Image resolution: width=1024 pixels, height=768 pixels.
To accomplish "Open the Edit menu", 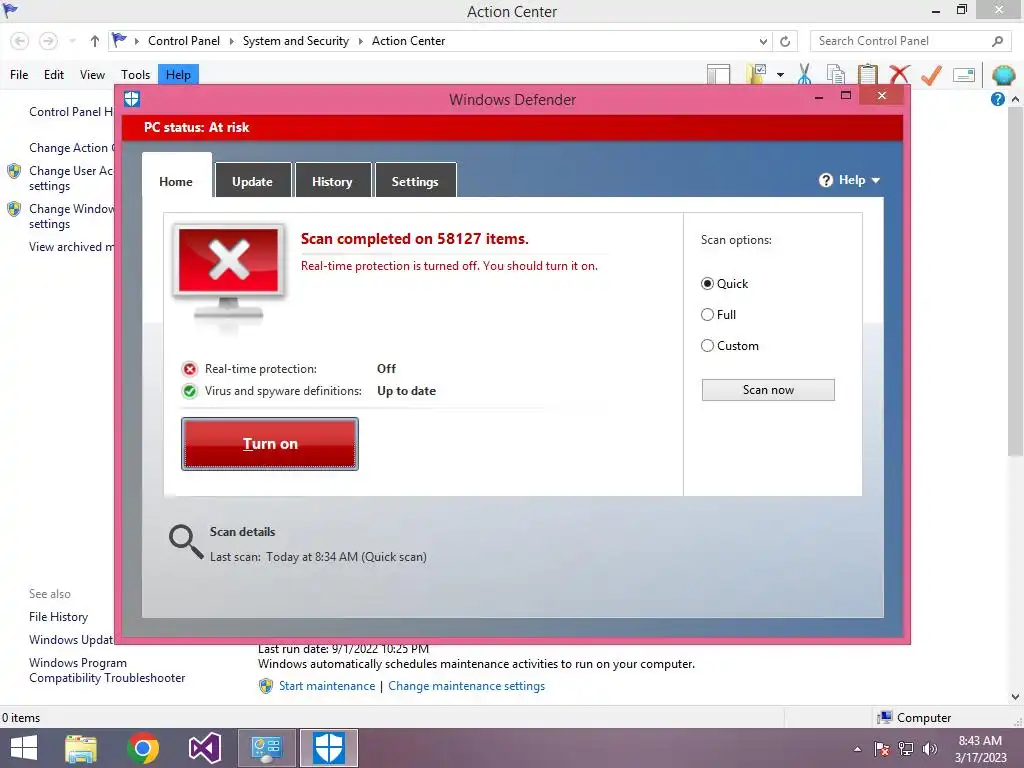I will (54, 75).
